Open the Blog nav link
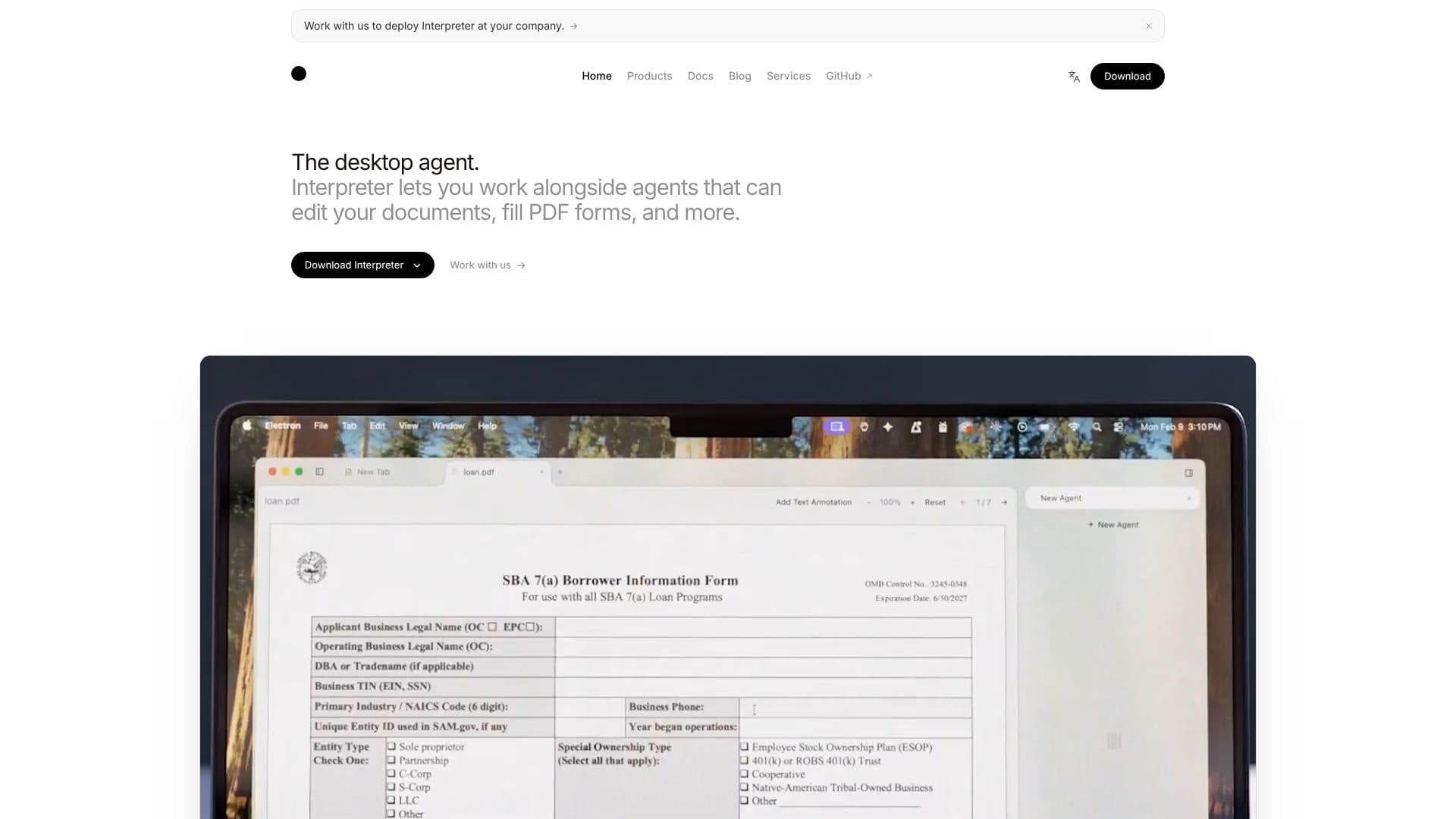The height and width of the screenshot is (819, 1456). click(739, 76)
